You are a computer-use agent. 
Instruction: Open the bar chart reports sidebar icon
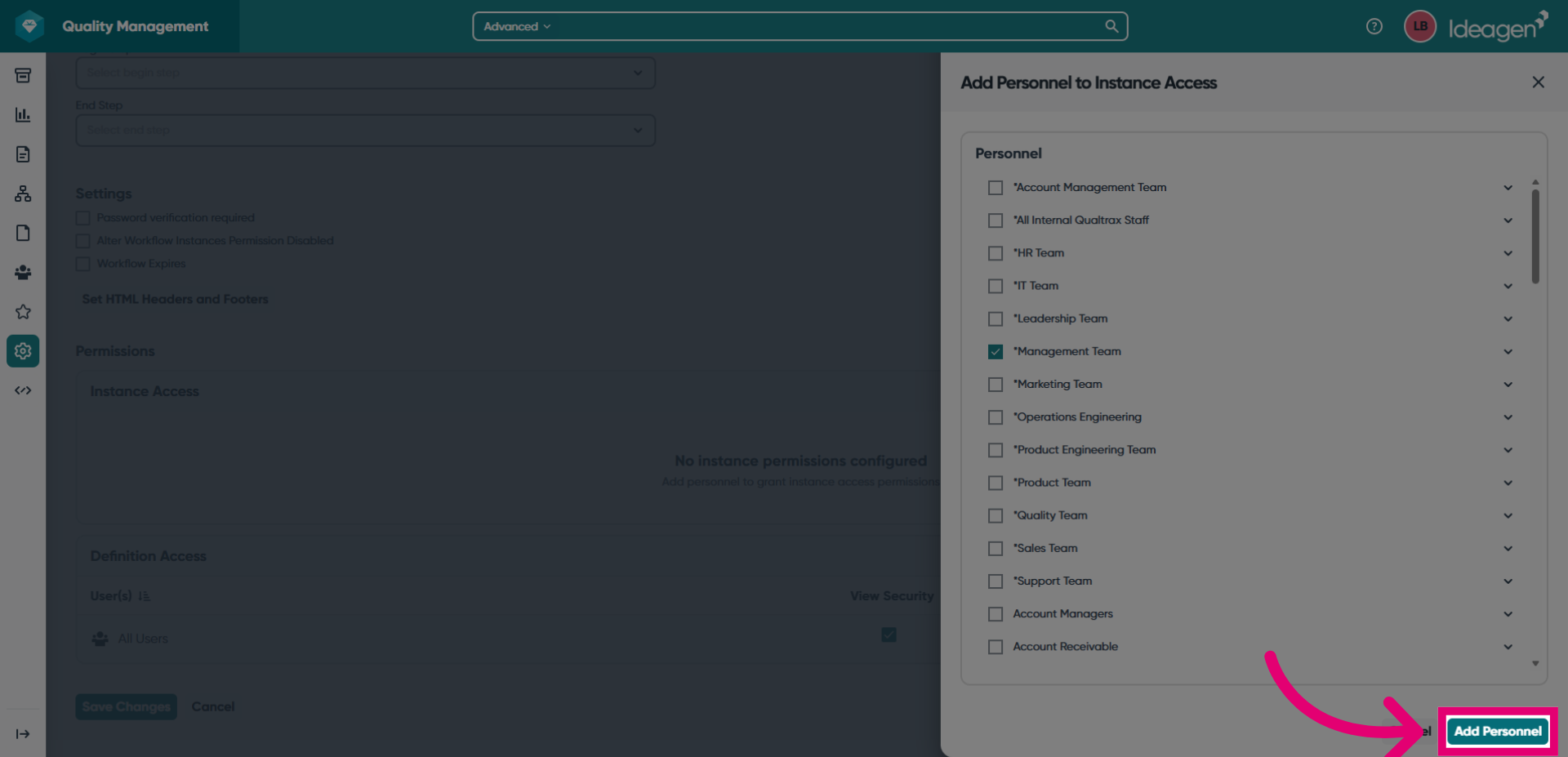point(23,115)
